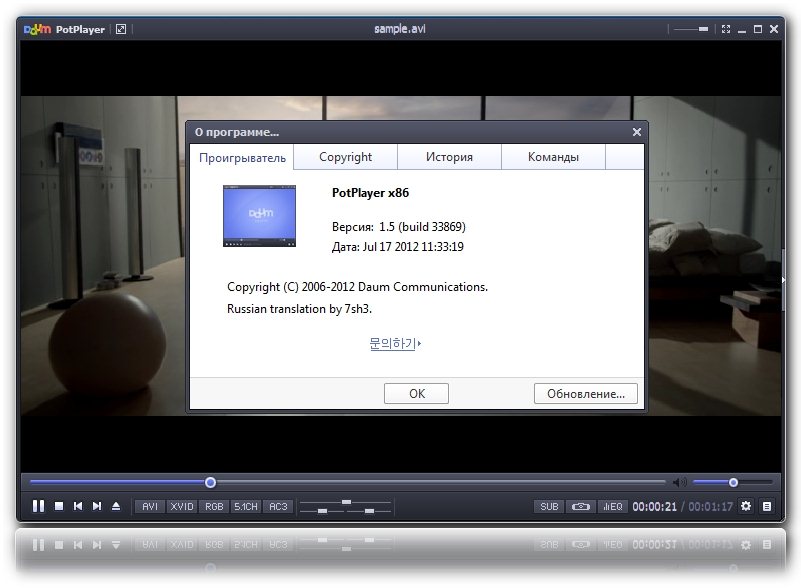
Task: Switch to the Copyright tab
Action: click(x=345, y=157)
